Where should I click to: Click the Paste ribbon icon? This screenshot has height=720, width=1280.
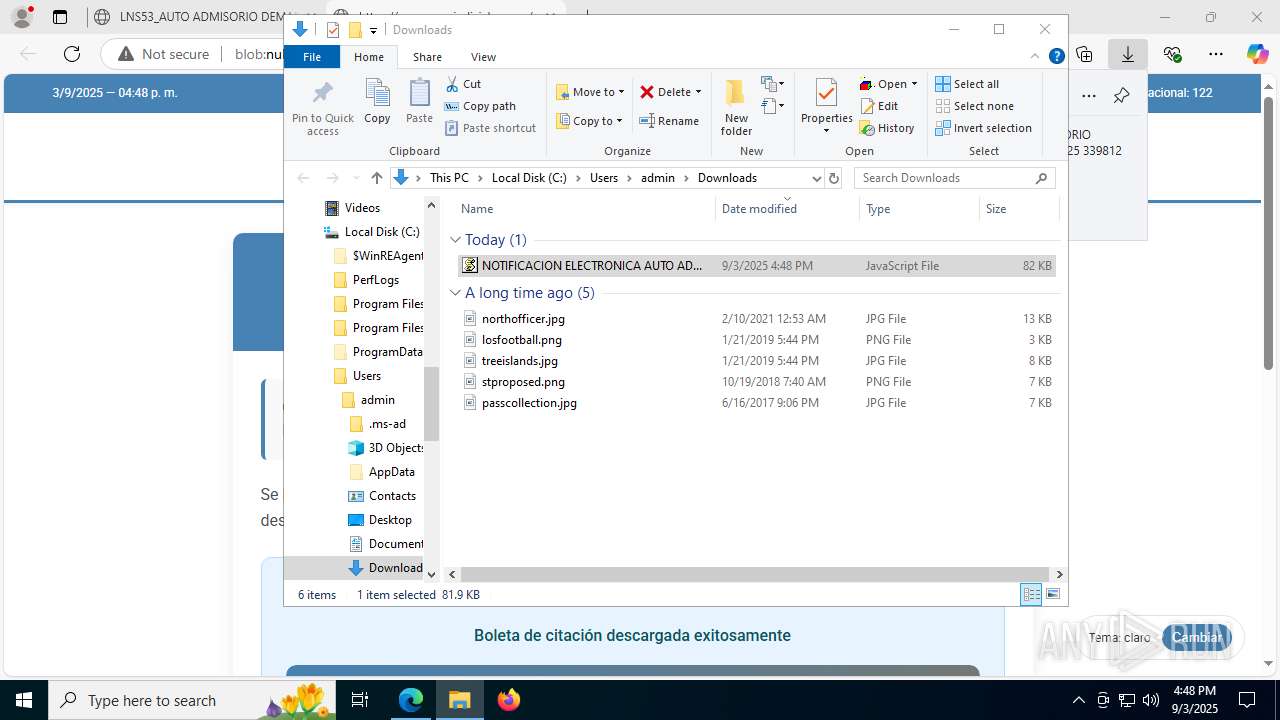(419, 101)
